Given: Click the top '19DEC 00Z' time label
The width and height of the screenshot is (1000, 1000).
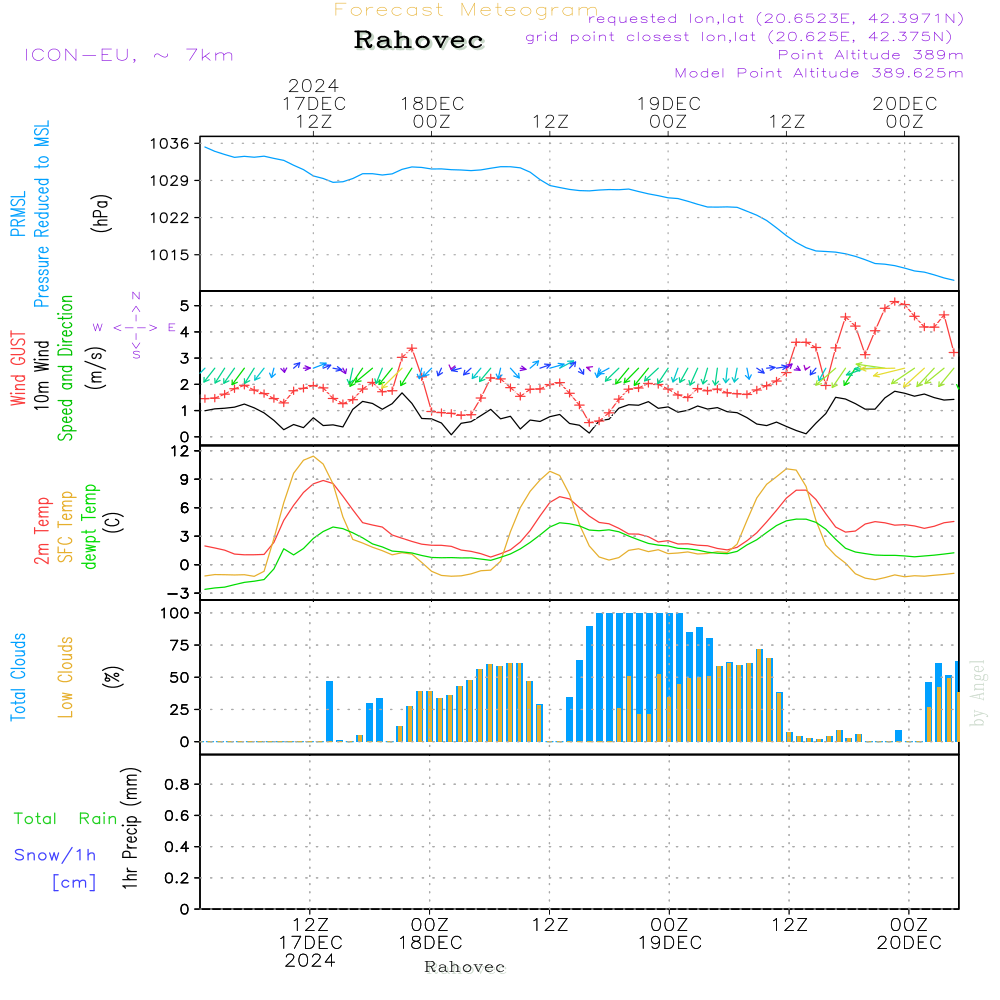Looking at the screenshot, I should tap(668, 112).
